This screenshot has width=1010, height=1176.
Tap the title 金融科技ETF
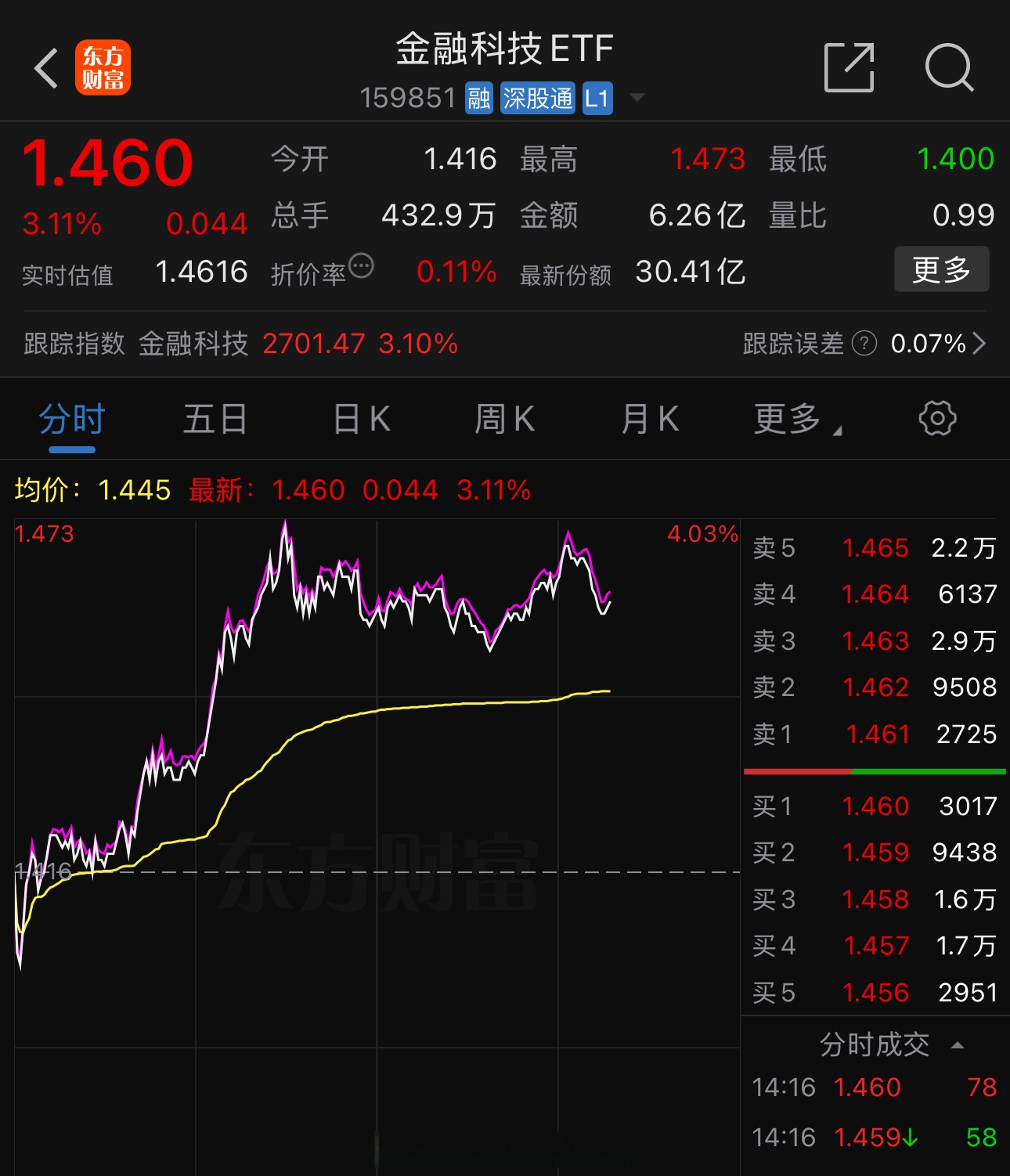(x=504, y=49)
